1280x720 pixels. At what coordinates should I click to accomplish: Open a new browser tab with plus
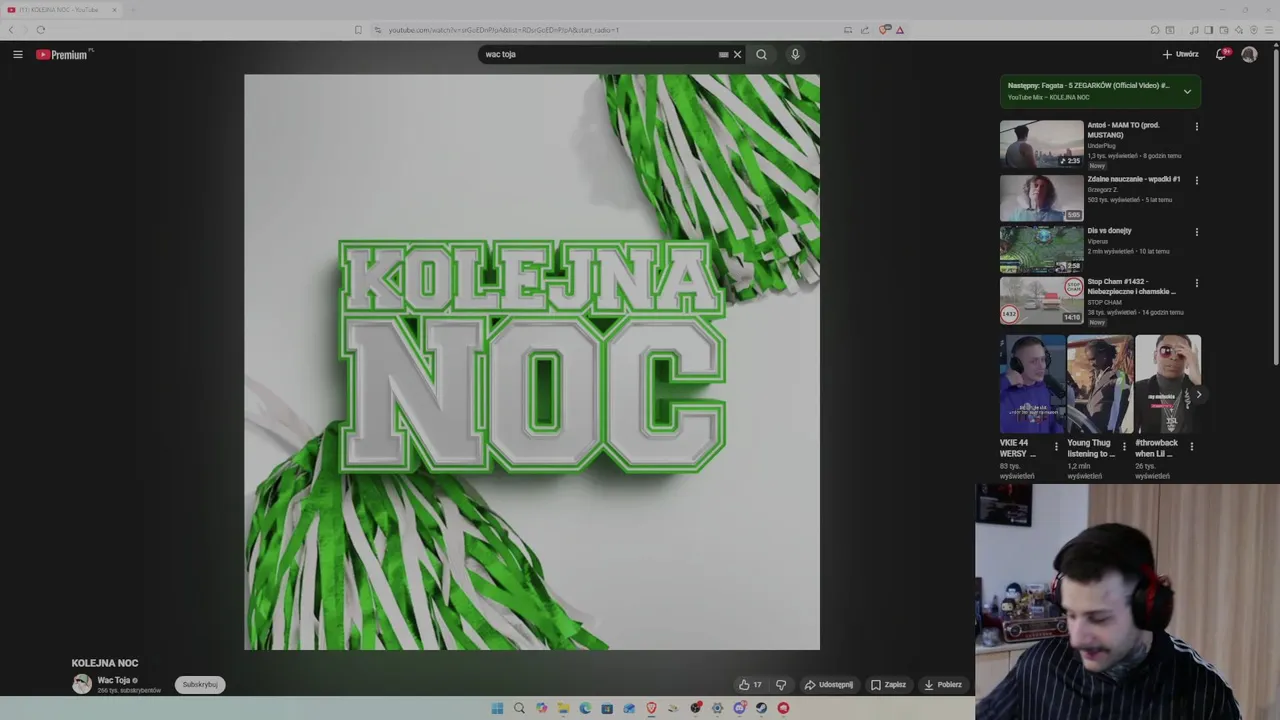[x=132, y=10]
